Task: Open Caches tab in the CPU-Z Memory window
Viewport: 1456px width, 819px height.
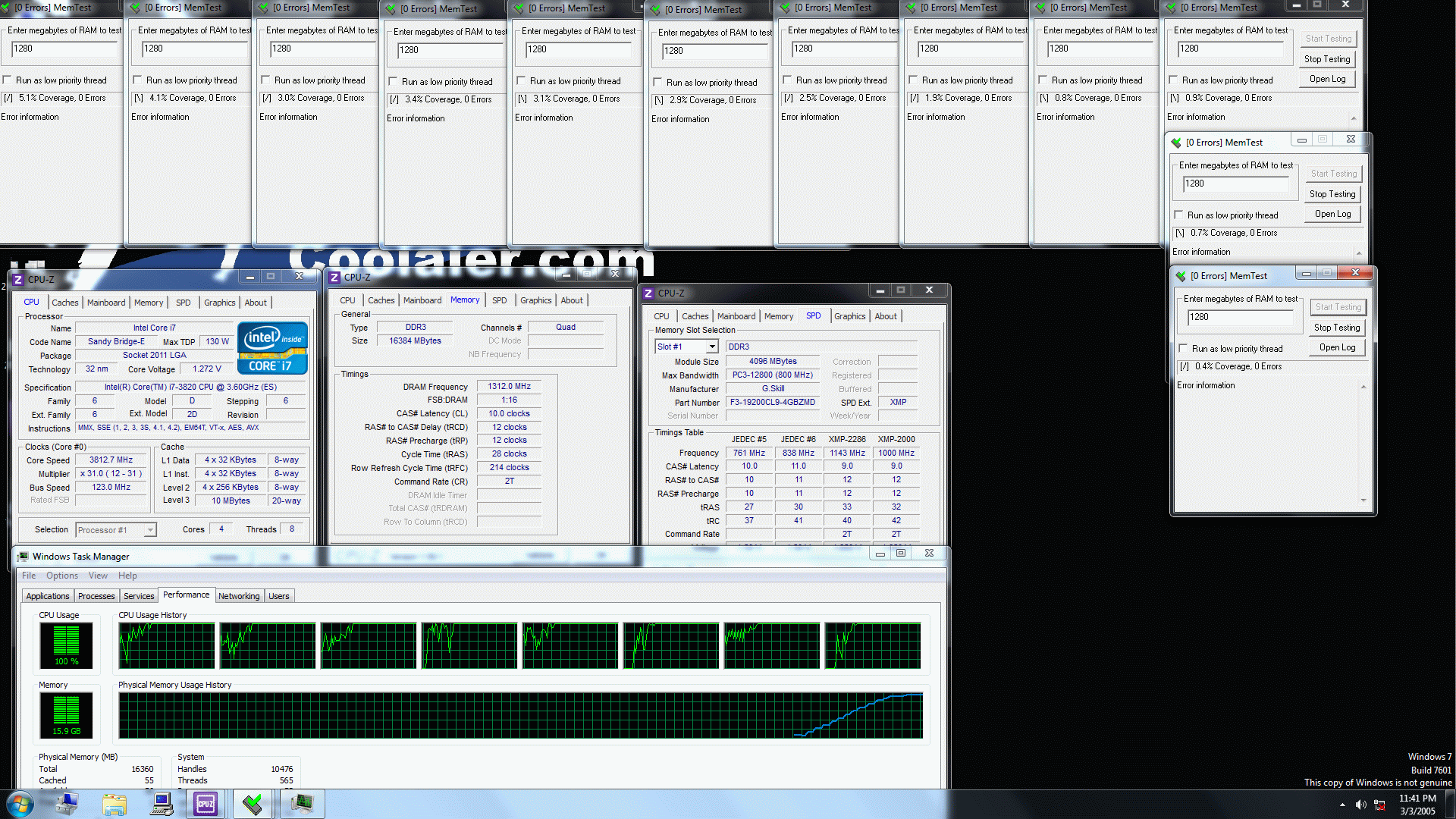Action: pyautogui.click(x=381, y=300)
